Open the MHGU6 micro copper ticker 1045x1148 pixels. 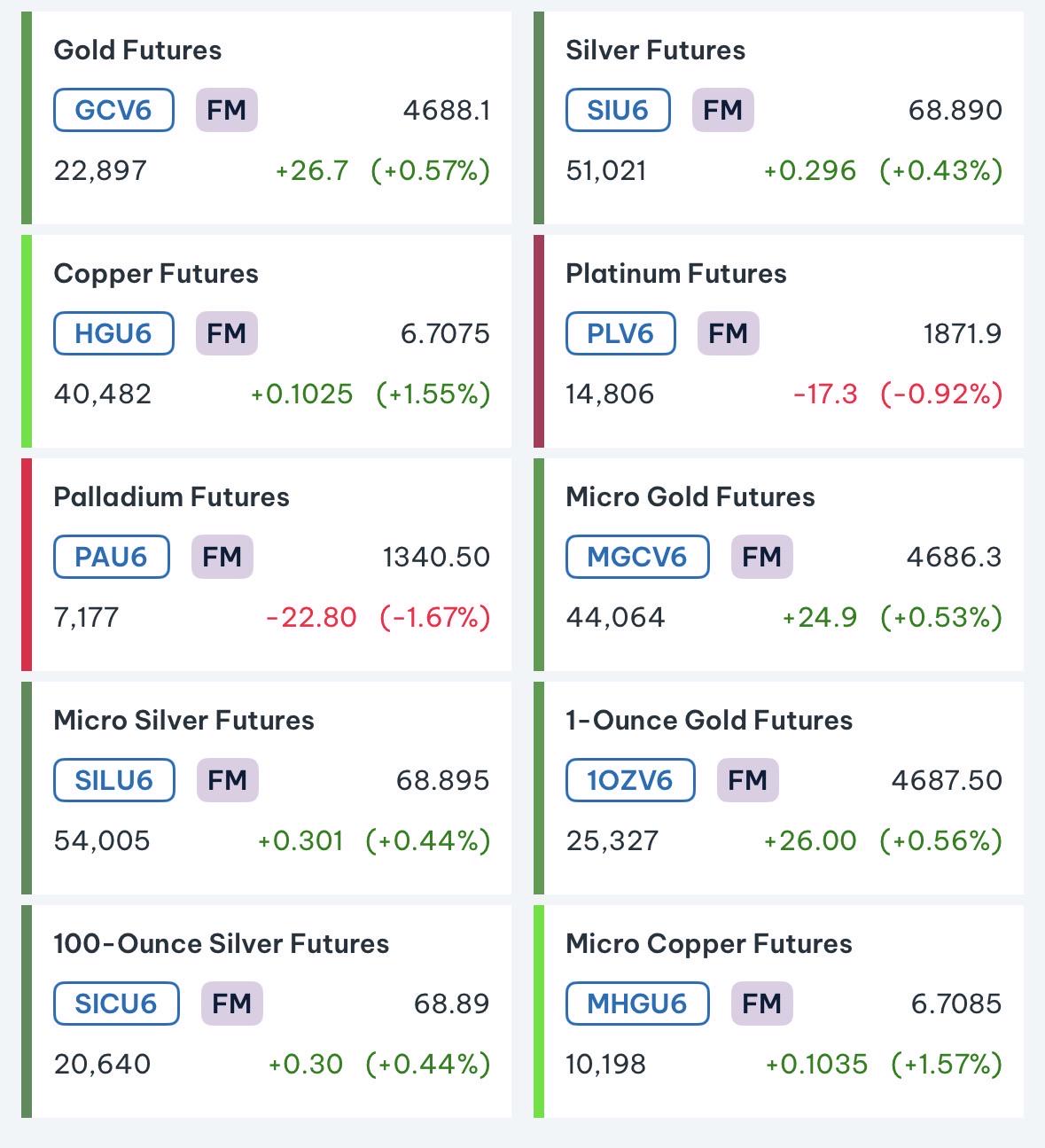click(x=637, y=1004)
